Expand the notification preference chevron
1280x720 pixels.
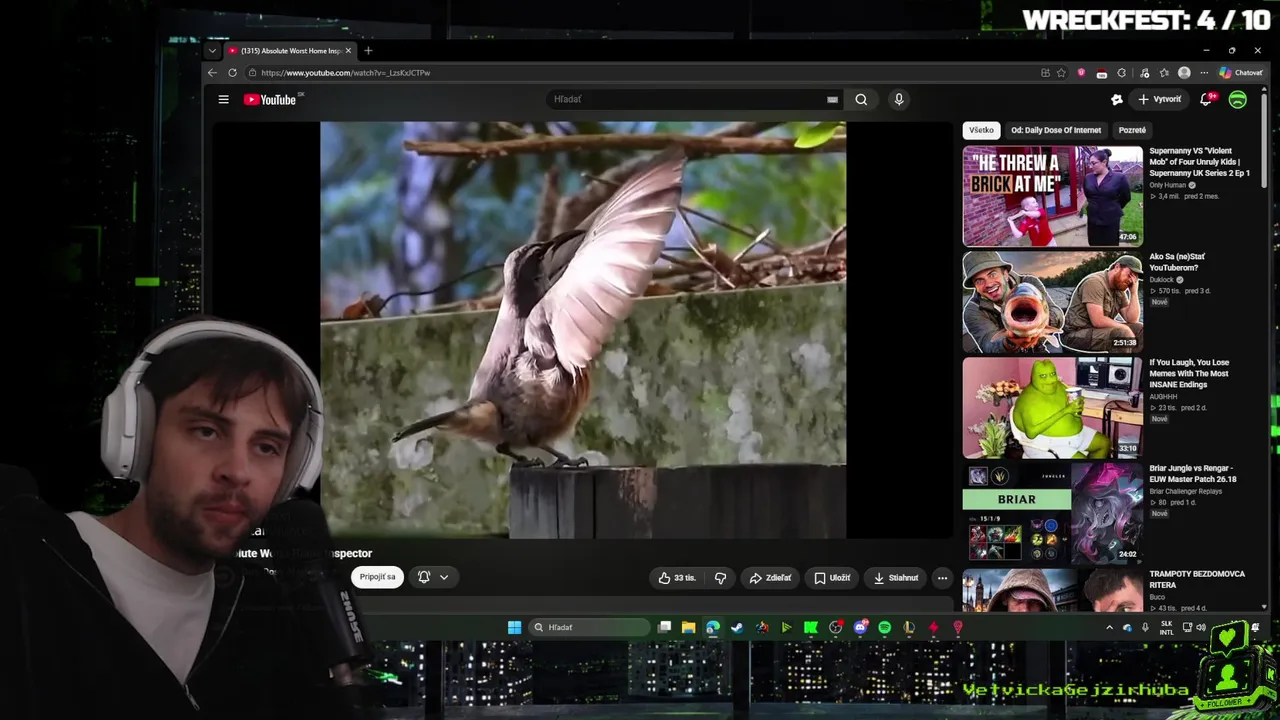(444, 577)
